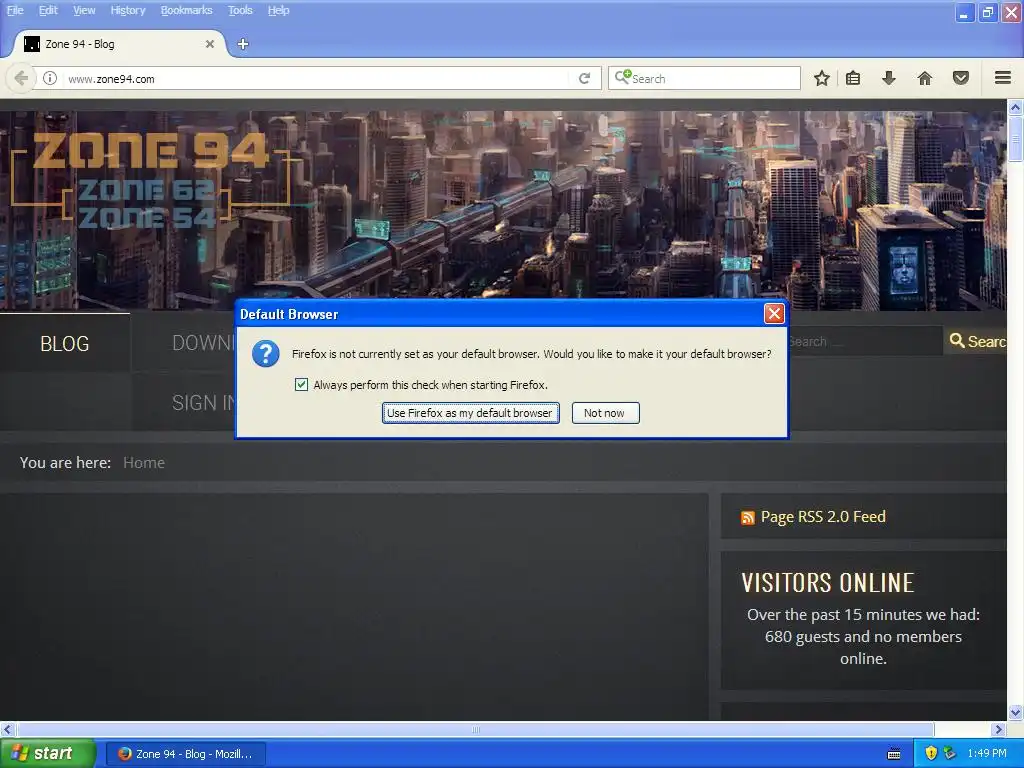Save to Pocket toolbar icon
1024x768 pixels.
click(x=961, y=78)
